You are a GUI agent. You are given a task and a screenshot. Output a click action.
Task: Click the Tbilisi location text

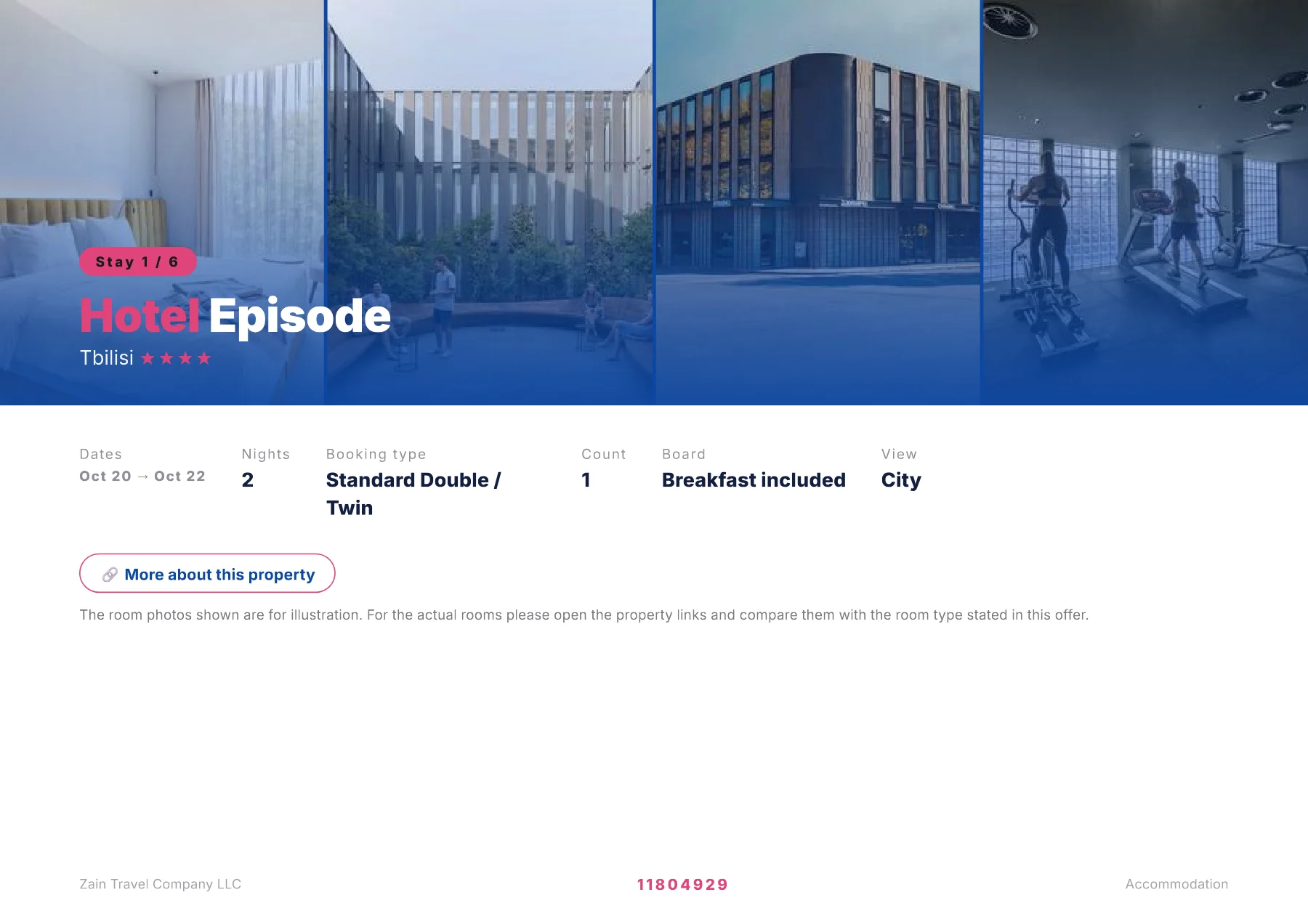(107, 358)
